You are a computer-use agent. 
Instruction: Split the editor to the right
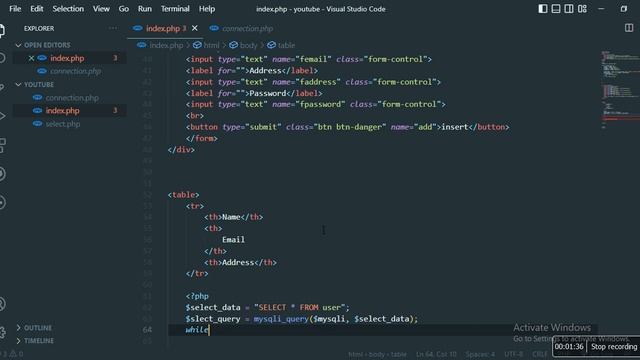pyautogui.click(x=629, y=28)
